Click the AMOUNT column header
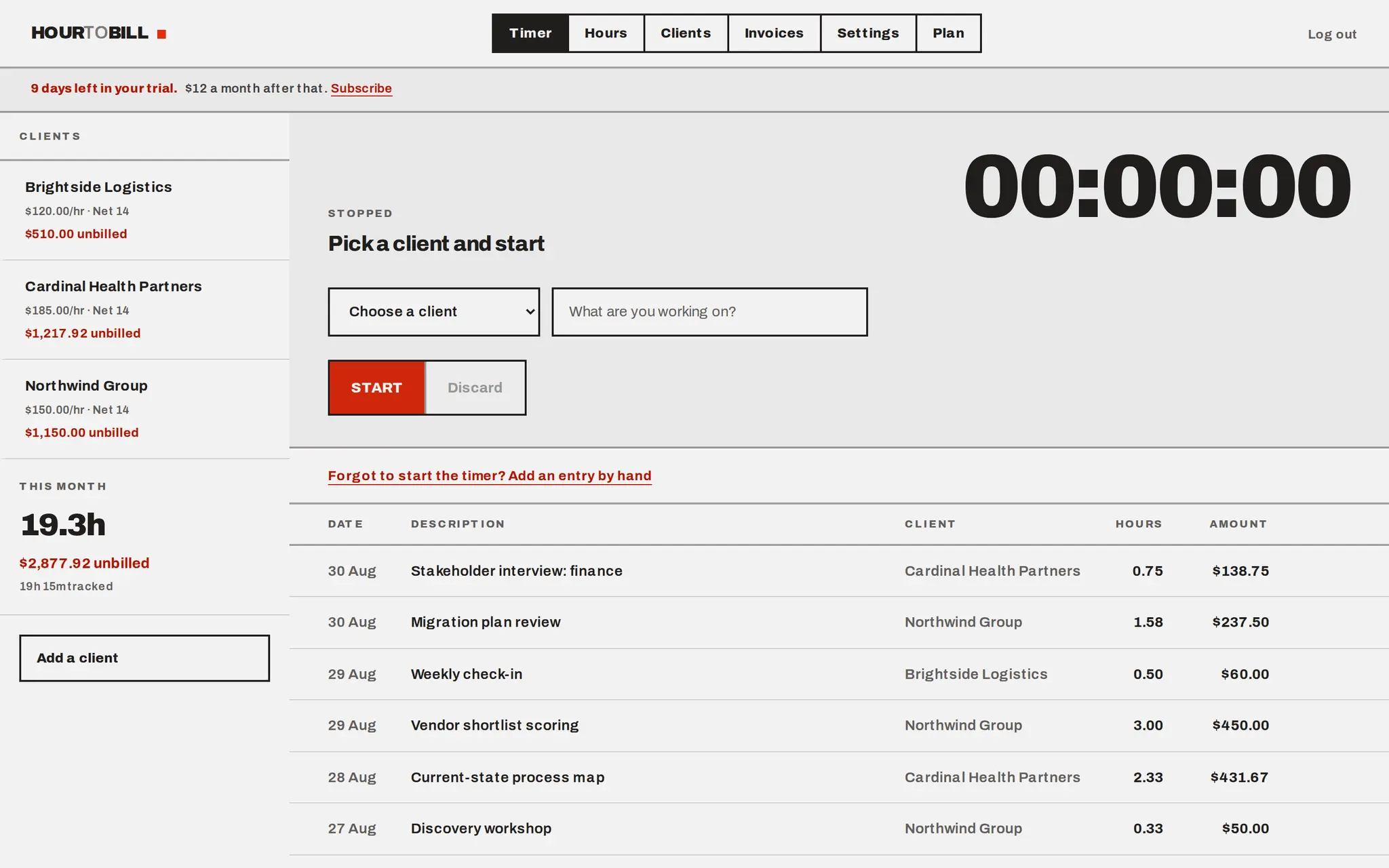 click(x=1238, y=524)
